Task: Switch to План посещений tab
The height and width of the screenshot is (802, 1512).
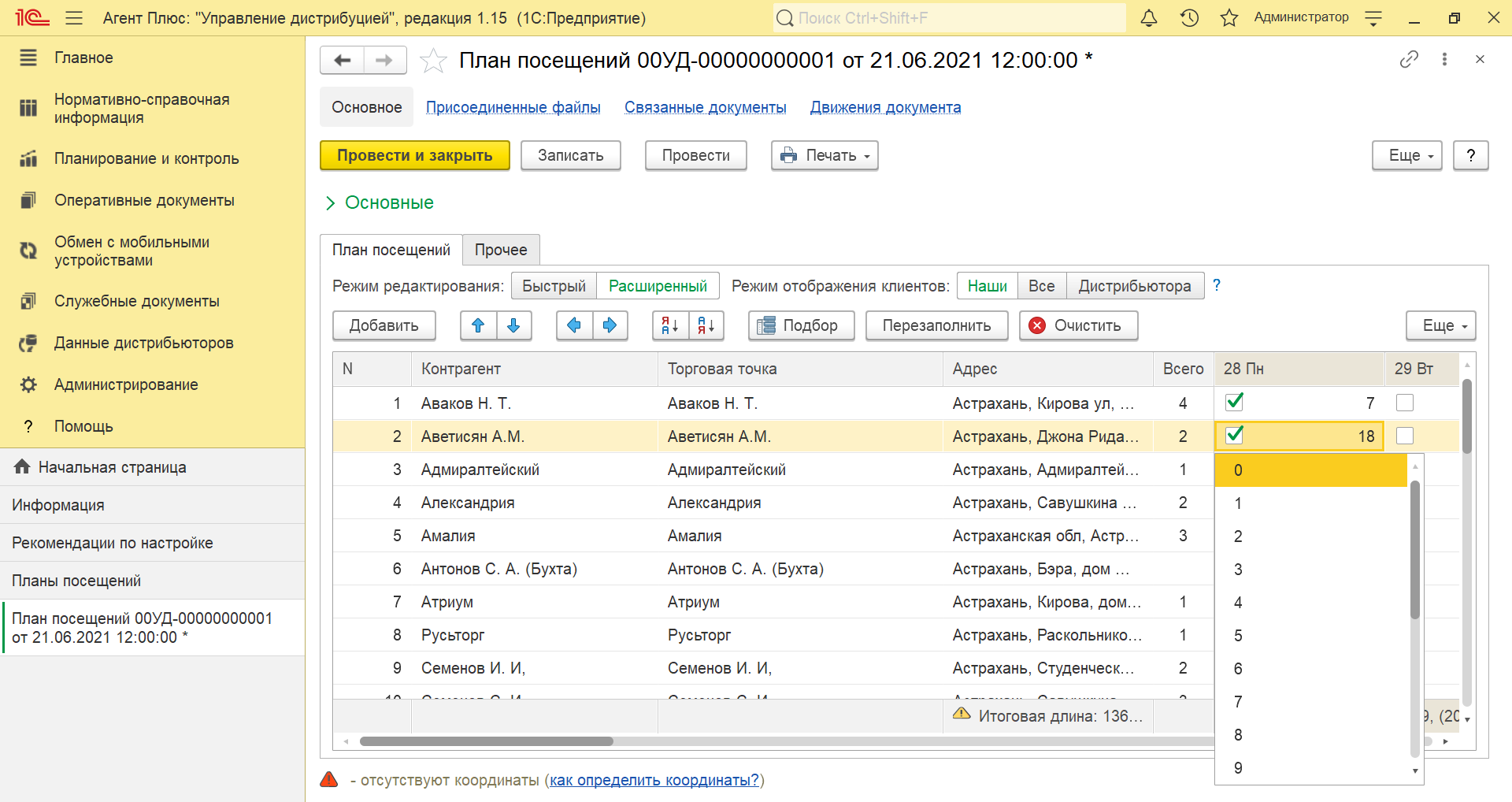Action: (x=391, y=250)
